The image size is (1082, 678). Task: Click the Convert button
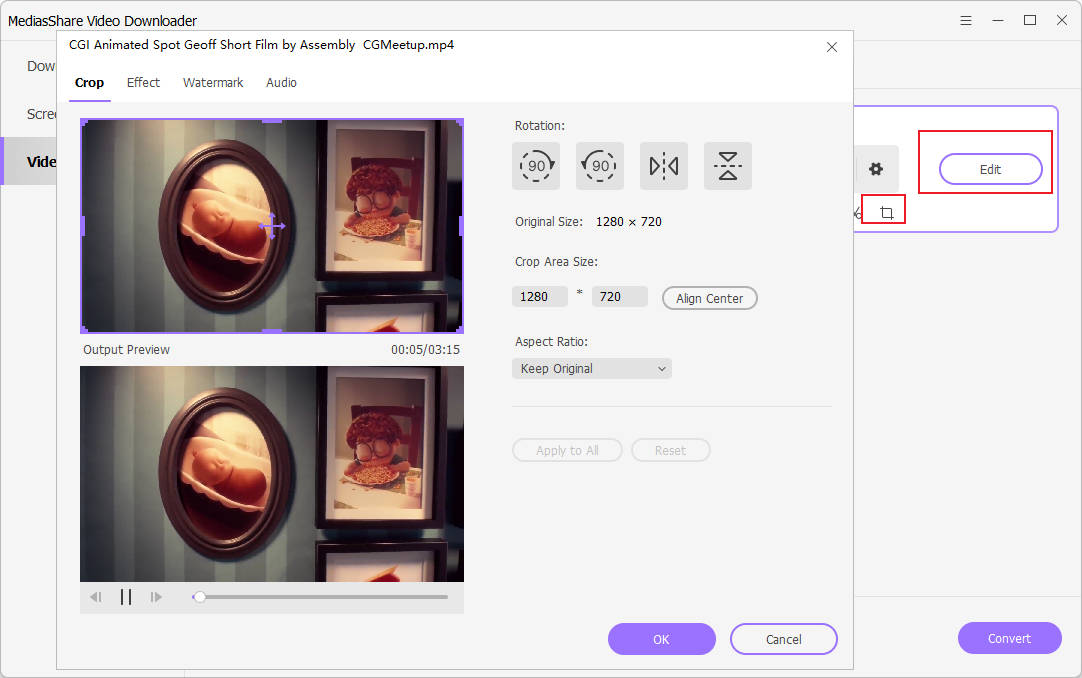coord(1009,638)
